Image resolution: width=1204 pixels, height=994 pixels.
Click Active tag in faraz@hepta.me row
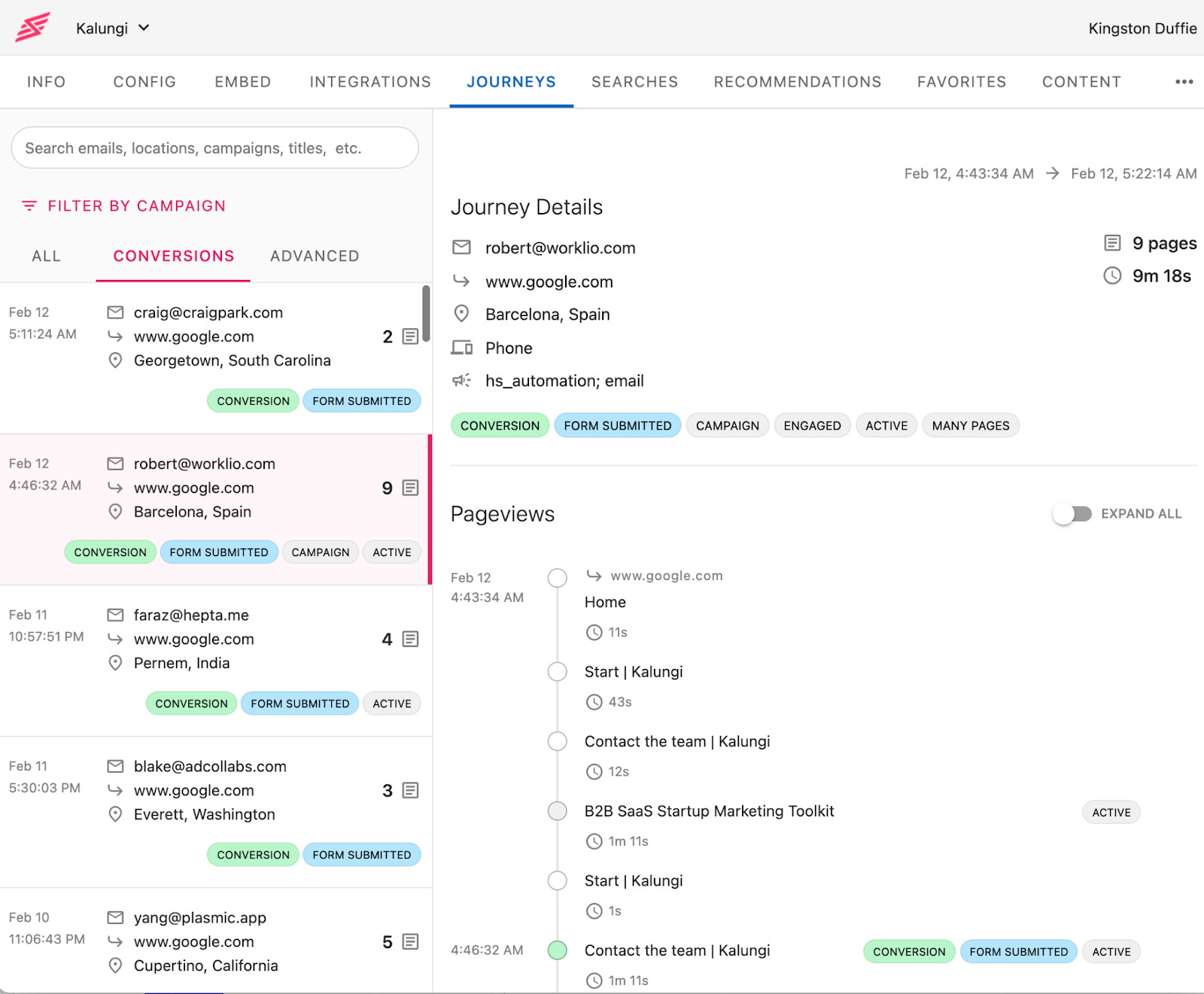click(392, 704)
